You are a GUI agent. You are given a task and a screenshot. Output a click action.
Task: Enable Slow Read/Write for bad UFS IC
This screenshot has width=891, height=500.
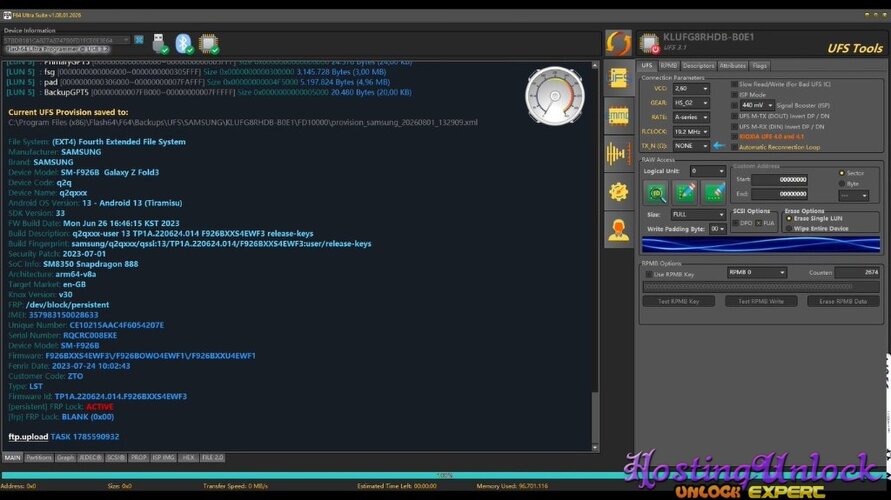[x=734, y=84]
